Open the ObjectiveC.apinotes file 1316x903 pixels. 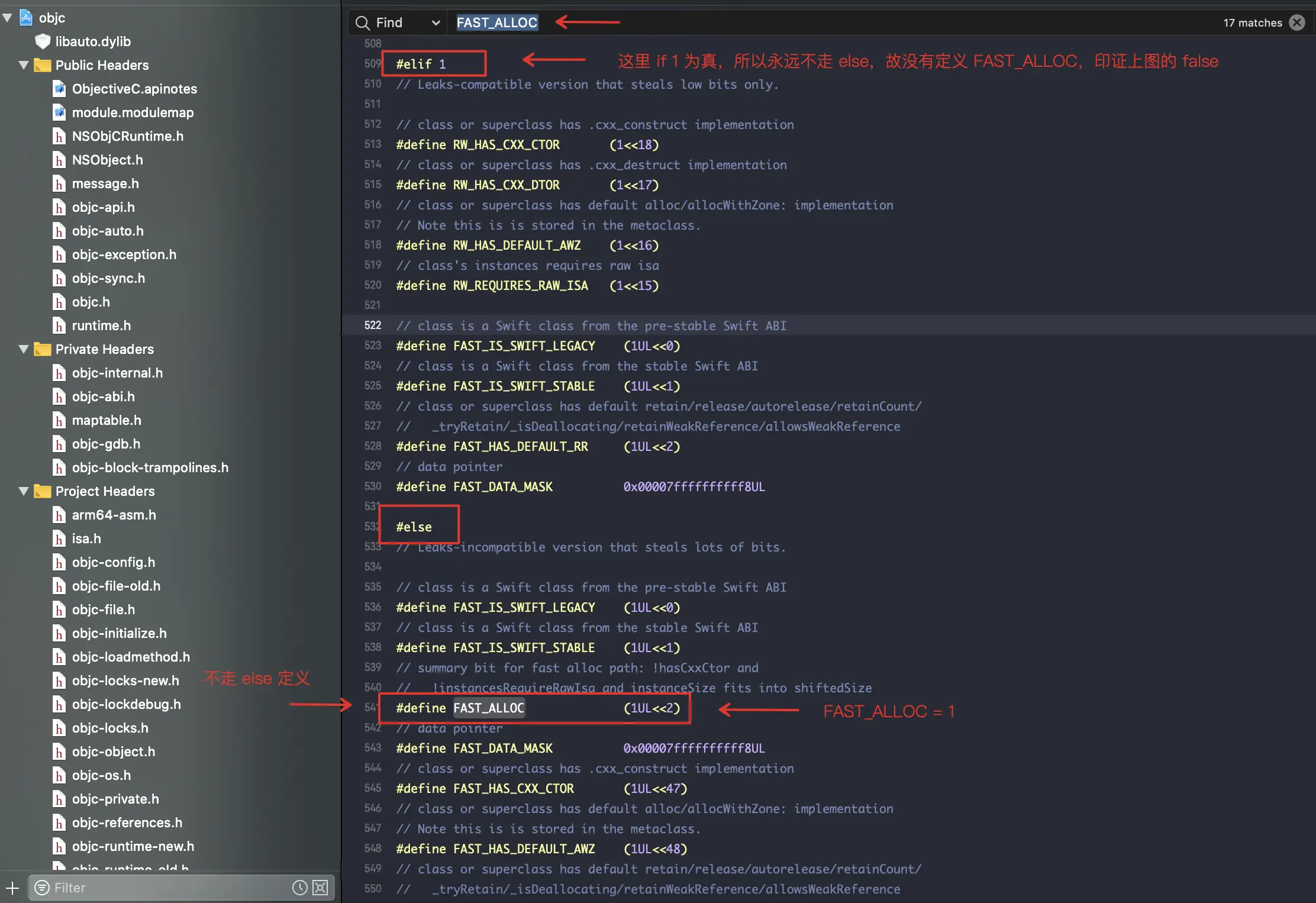134,89
